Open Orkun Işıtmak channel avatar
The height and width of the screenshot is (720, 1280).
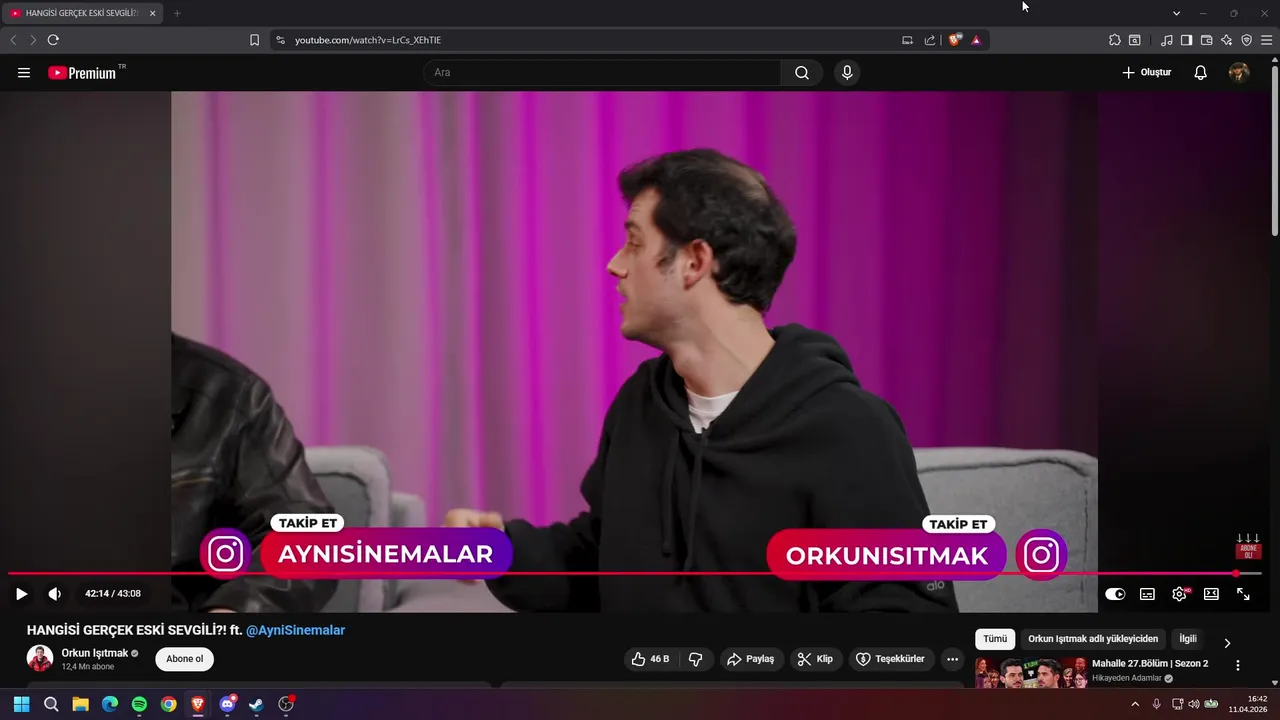coord(40,659)
